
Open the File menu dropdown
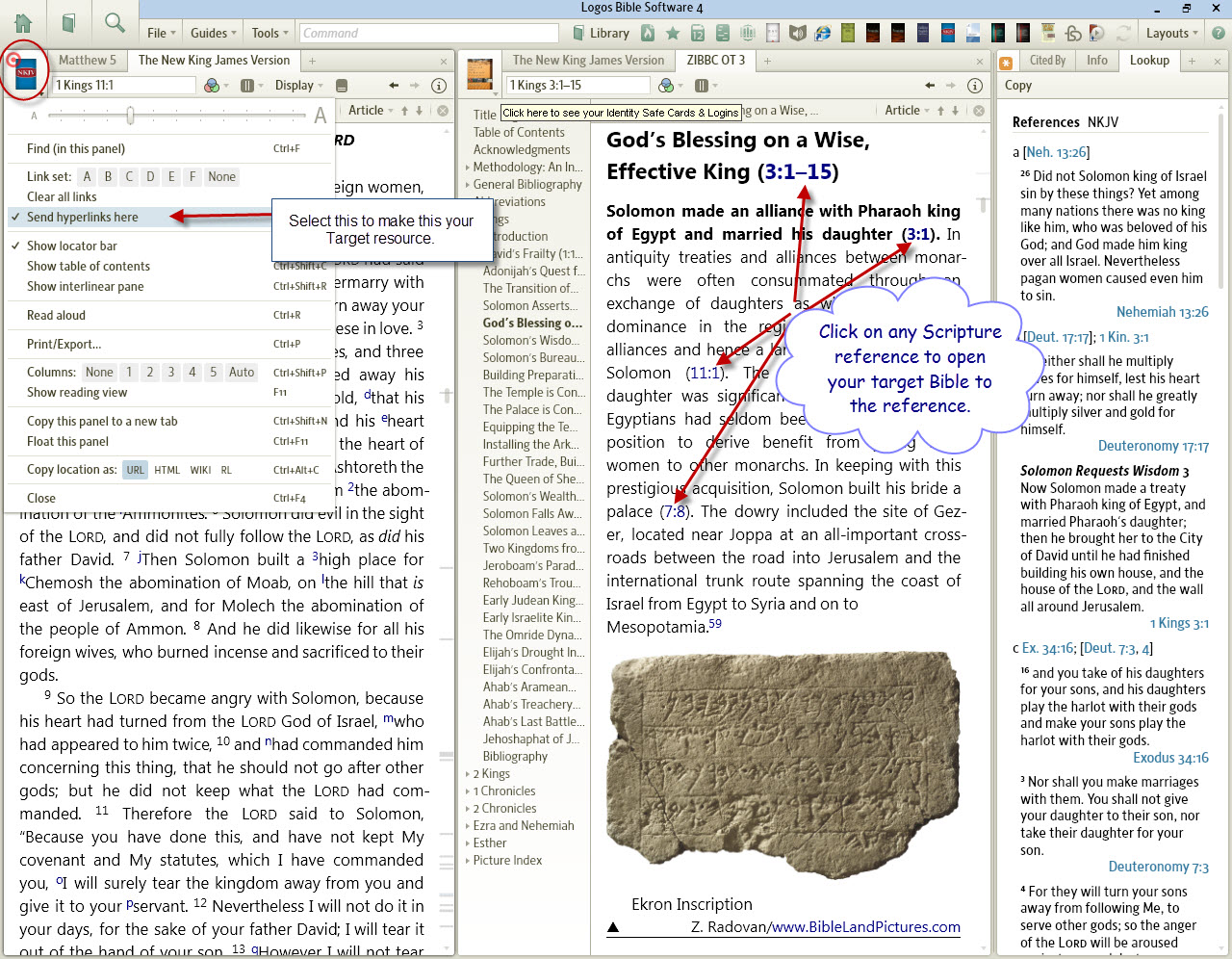[x=161, y=33]
